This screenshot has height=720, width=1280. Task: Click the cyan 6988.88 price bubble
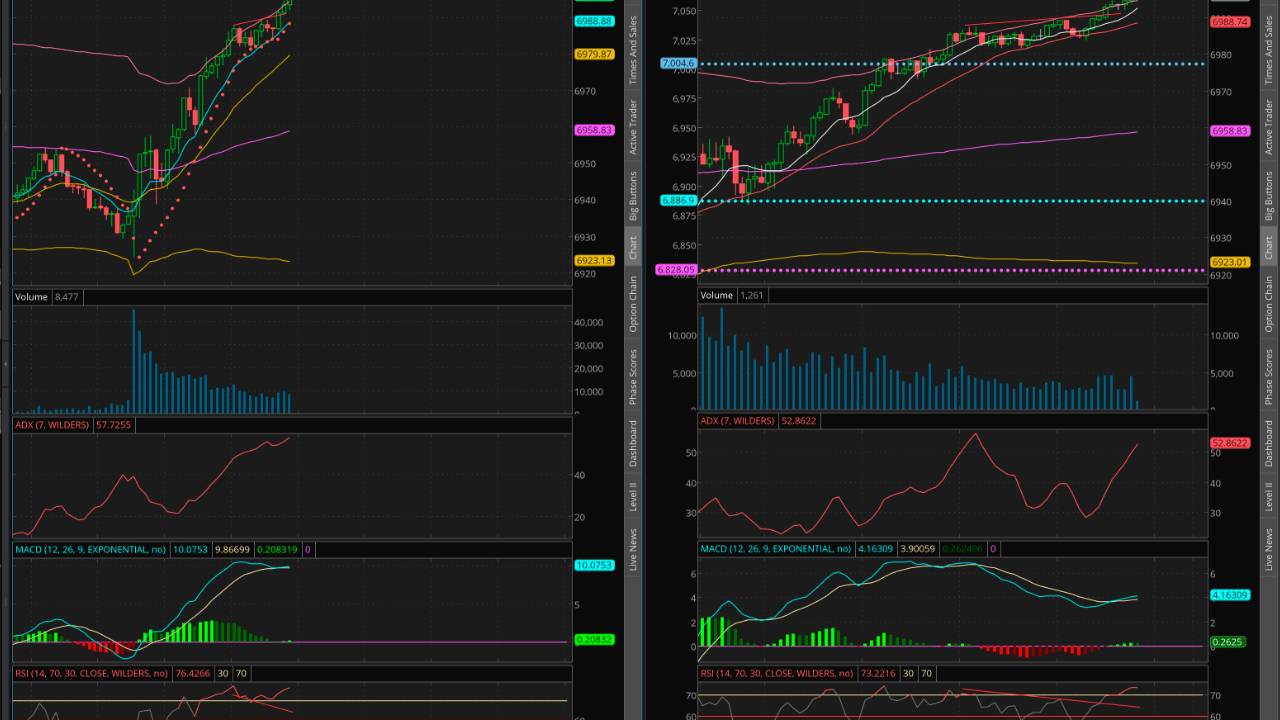pos(594,21)
